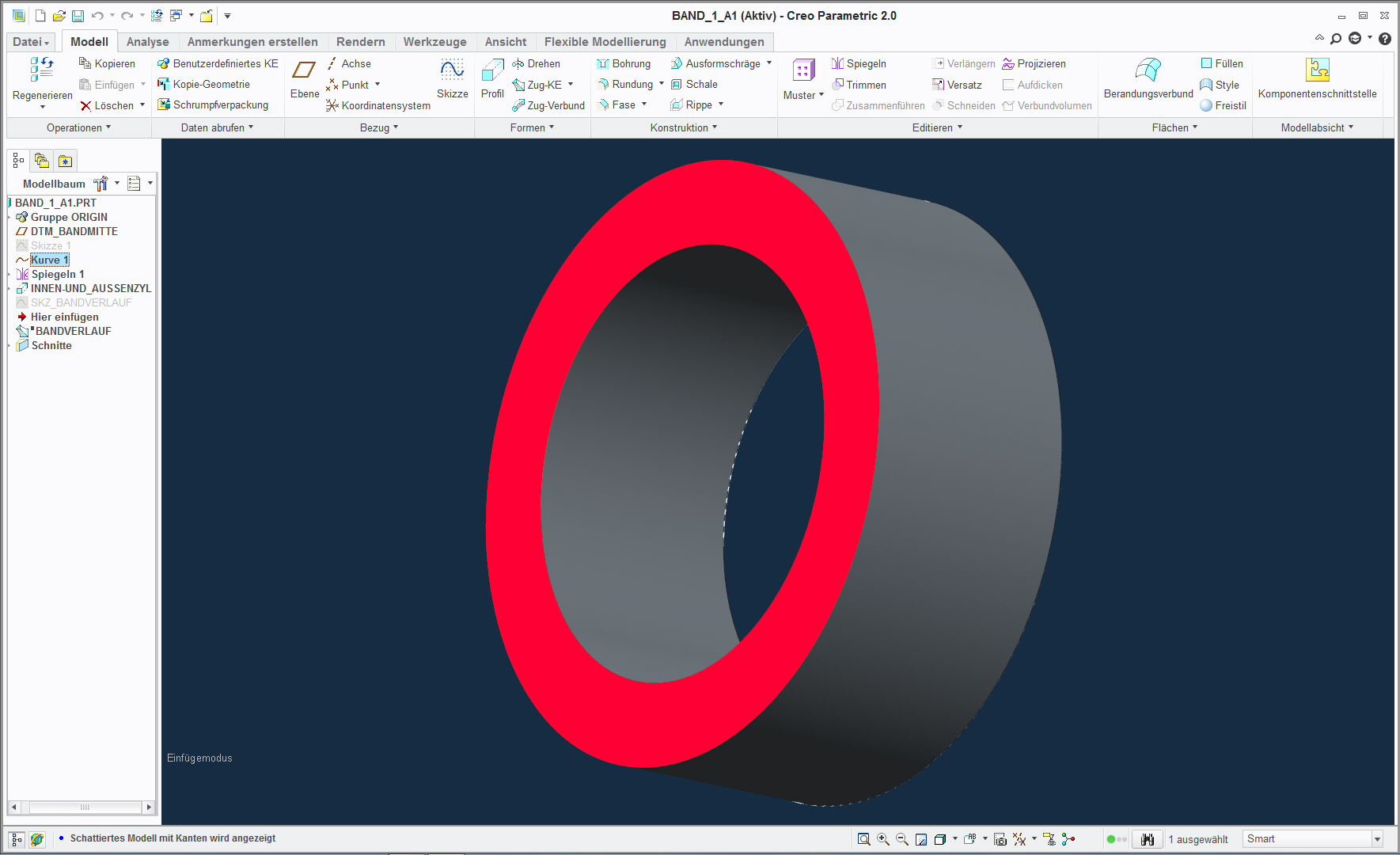Zoom in using the magnifier plus icon
Screen dimensions: 1400x855
point(883,839)
